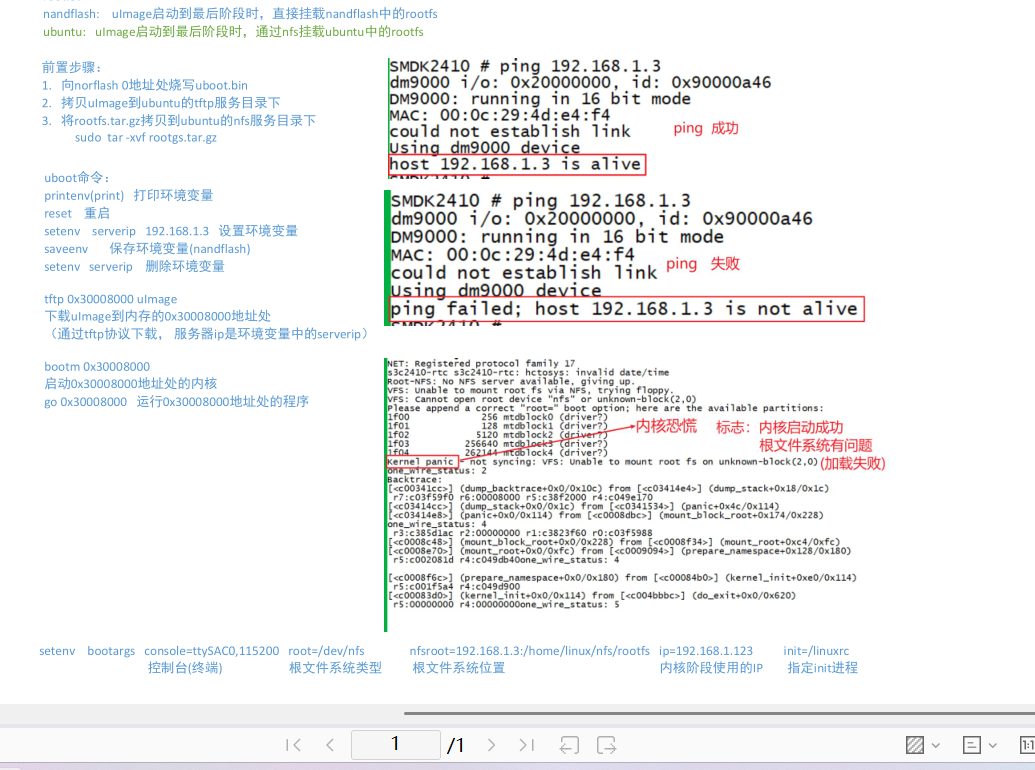This screenshot has width=1035, height=770.
Task: Open the background pattern dropdown arrow
Action: point(935,746)
